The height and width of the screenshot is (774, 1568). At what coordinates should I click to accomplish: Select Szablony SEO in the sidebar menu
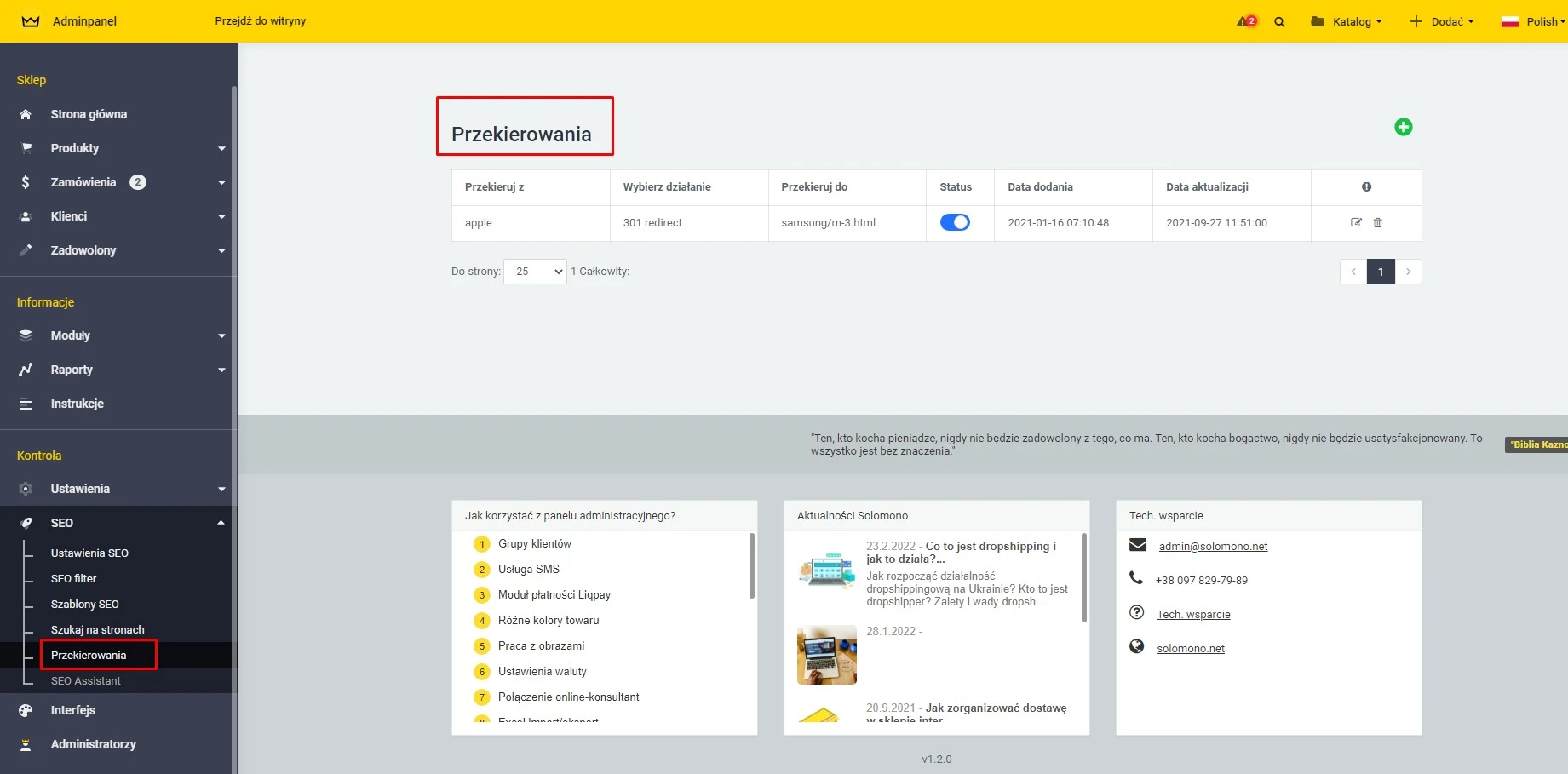84,604
